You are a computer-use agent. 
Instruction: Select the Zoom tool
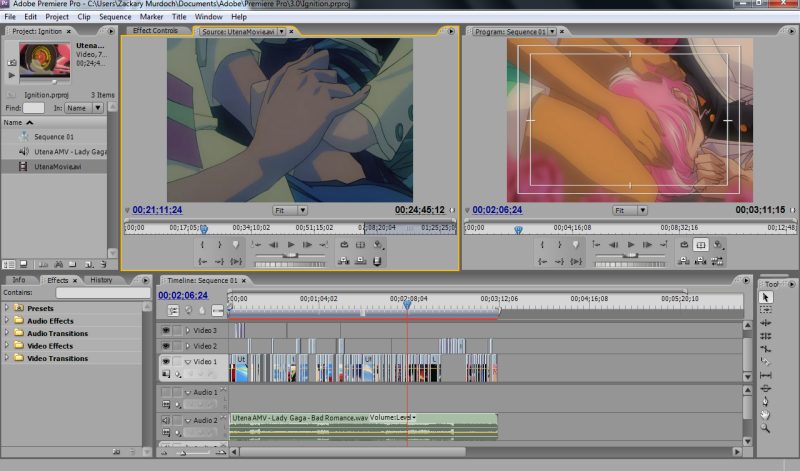point(765,428)
